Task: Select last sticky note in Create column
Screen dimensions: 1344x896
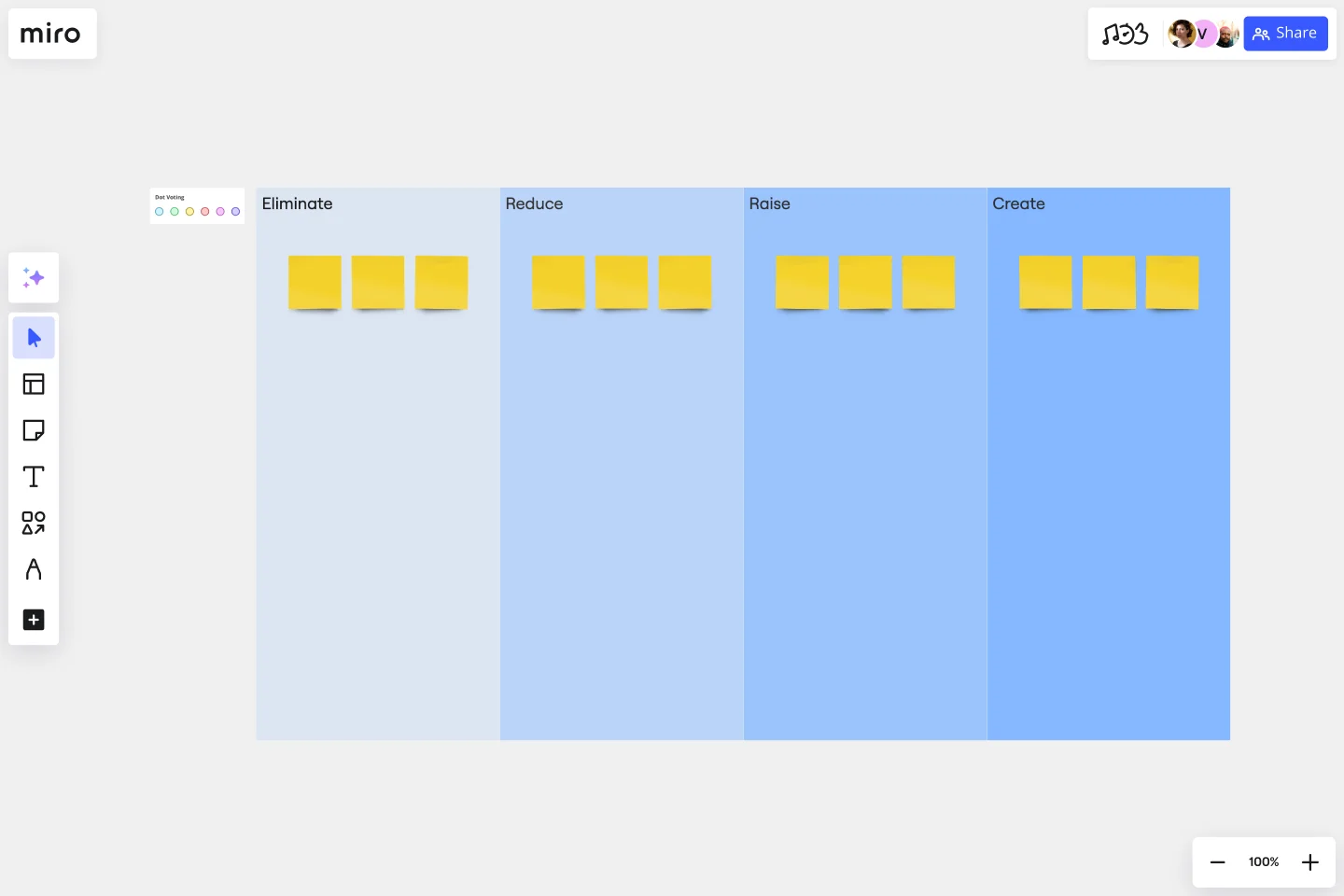Action: (1172, 282)
